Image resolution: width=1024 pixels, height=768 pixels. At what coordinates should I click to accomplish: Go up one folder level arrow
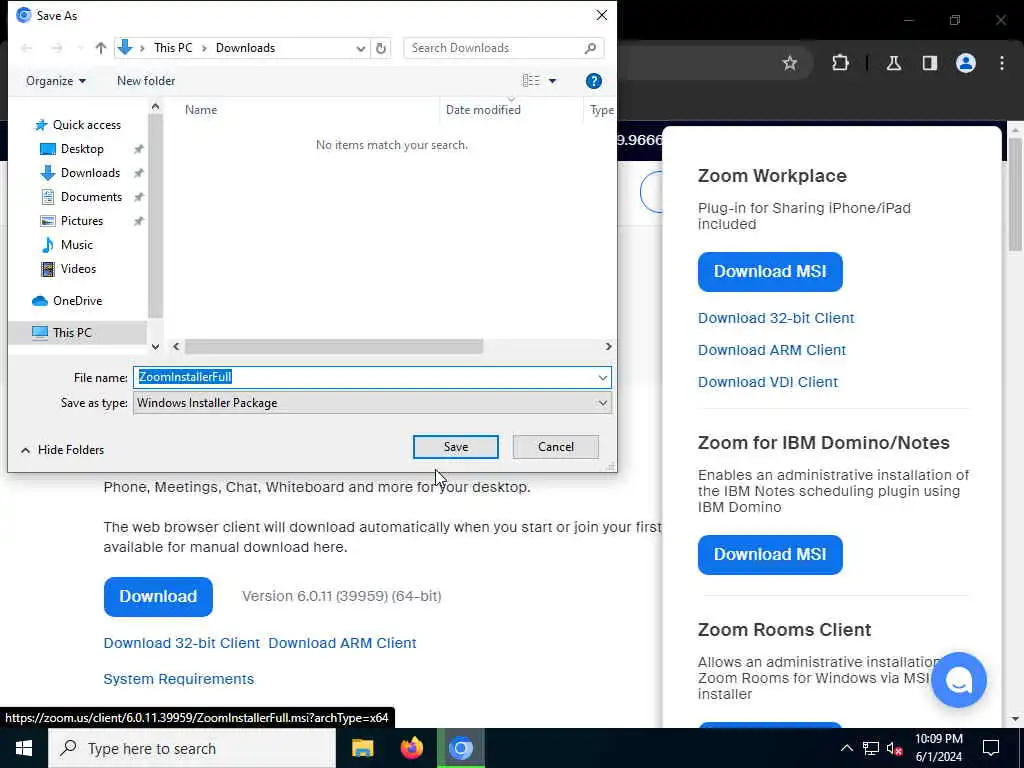pyautogui.click(x=101, y=48)
